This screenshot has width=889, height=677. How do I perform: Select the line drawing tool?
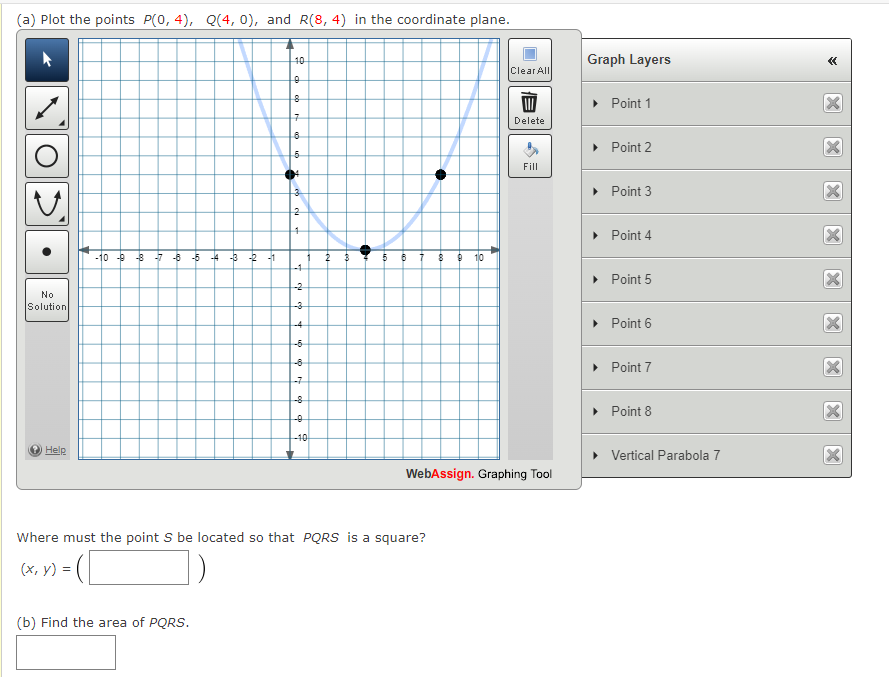pyautogui.click(x=47, y=108)
